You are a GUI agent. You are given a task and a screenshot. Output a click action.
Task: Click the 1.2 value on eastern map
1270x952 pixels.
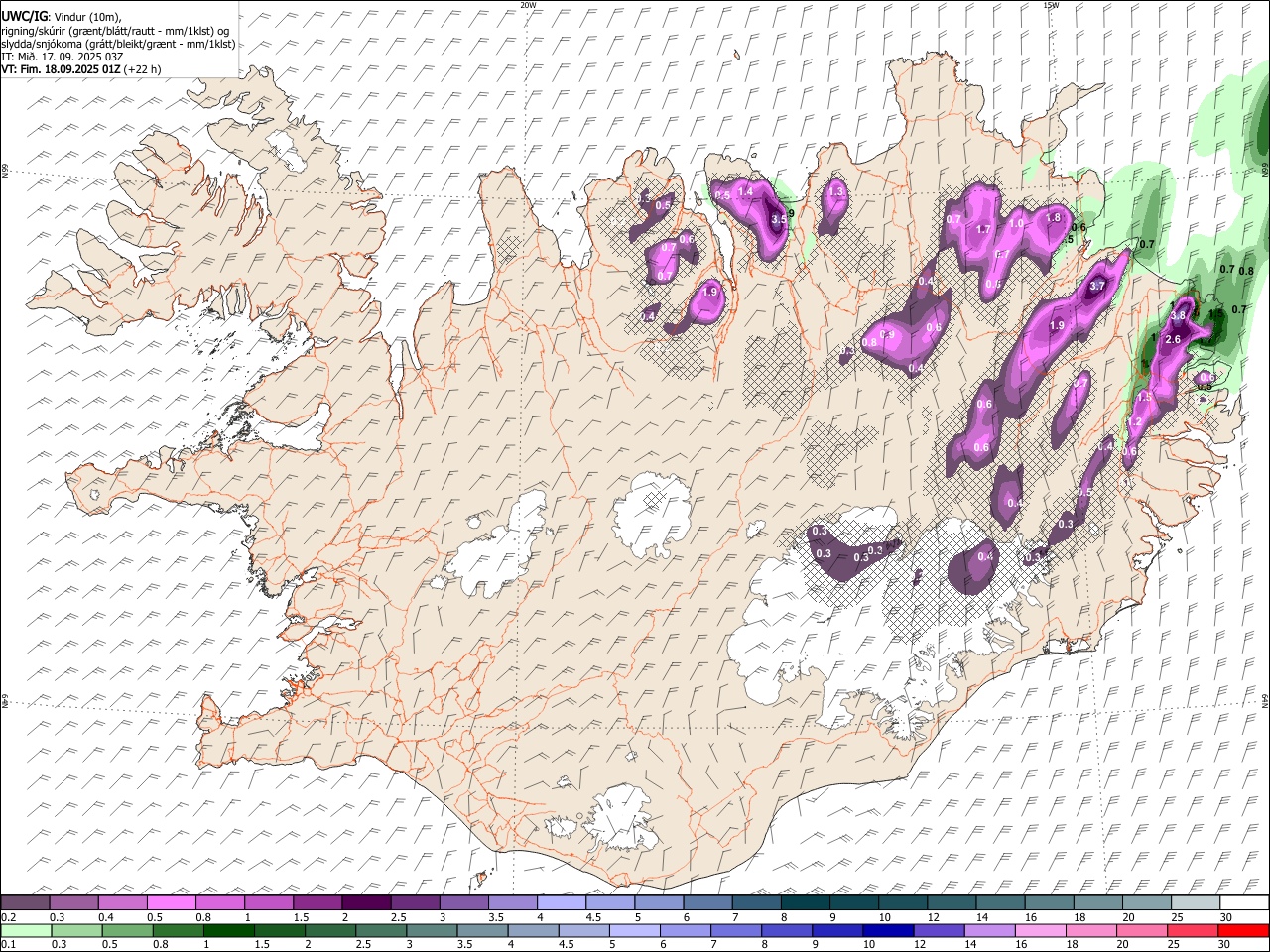(x=1136, y=422)
